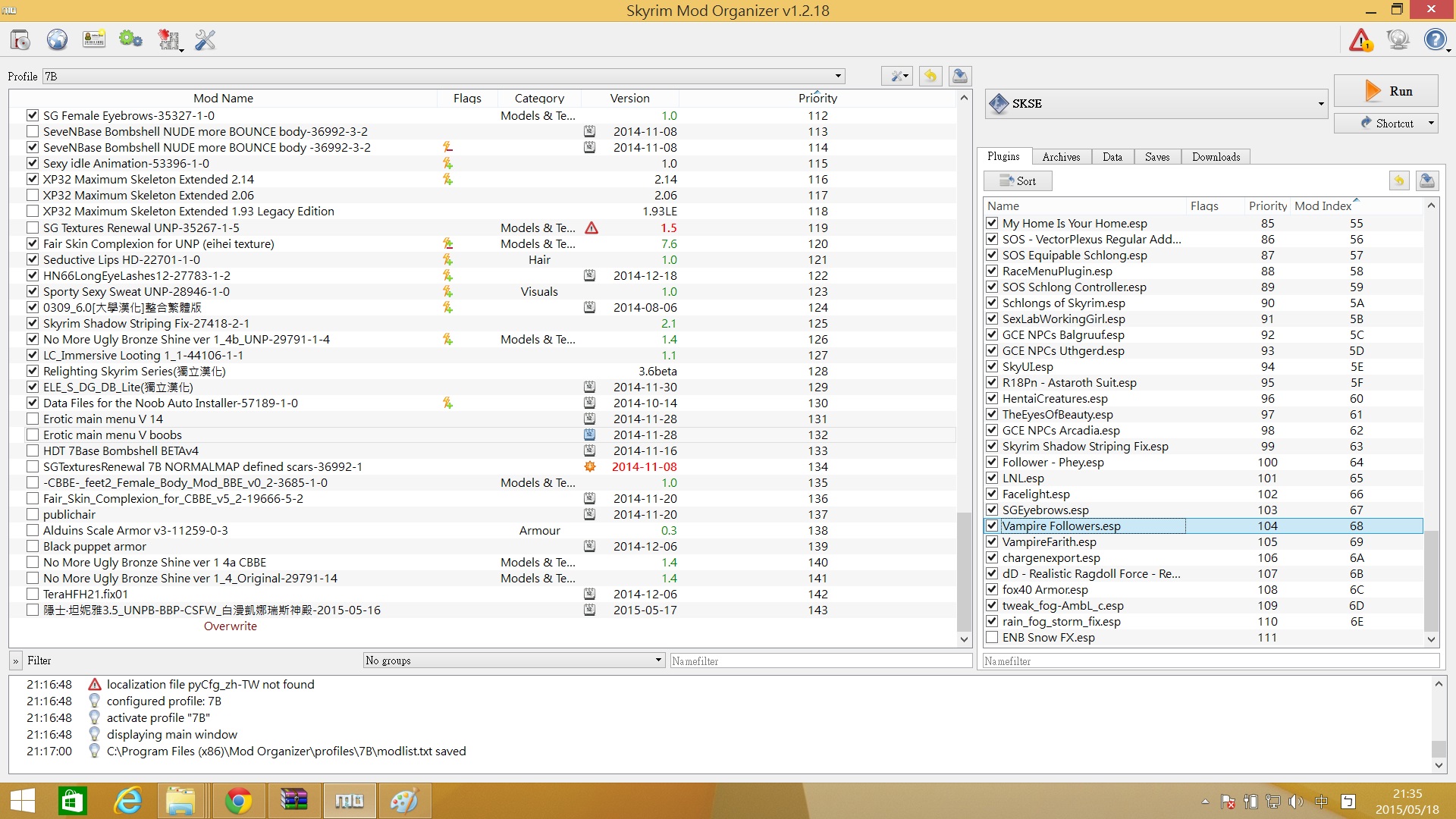Open the mod list tools dropdown button
This screenshot has width=1456, height=819.
(897, 76)
